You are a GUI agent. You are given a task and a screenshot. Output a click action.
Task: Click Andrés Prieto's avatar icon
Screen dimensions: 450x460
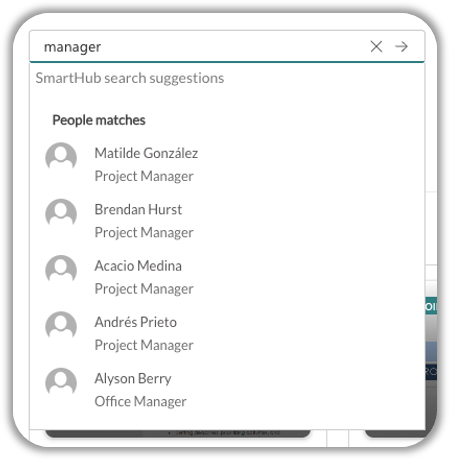(x=61, y=325)
